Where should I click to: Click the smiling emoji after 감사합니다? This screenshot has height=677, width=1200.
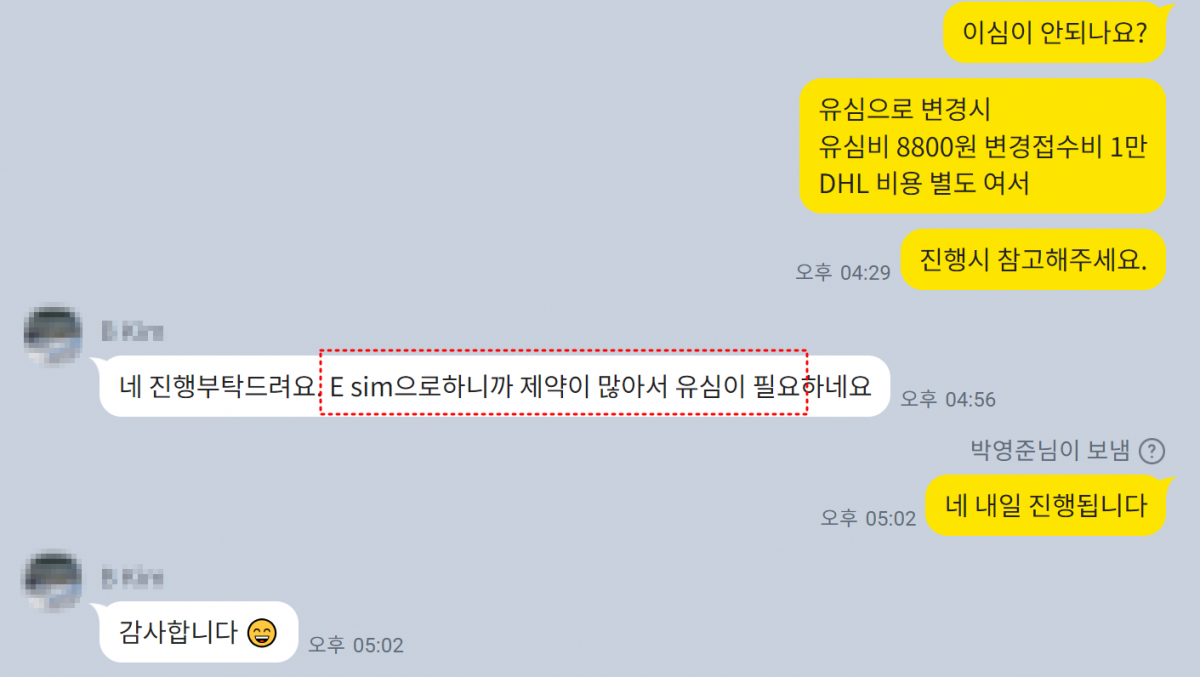(261, 633)
